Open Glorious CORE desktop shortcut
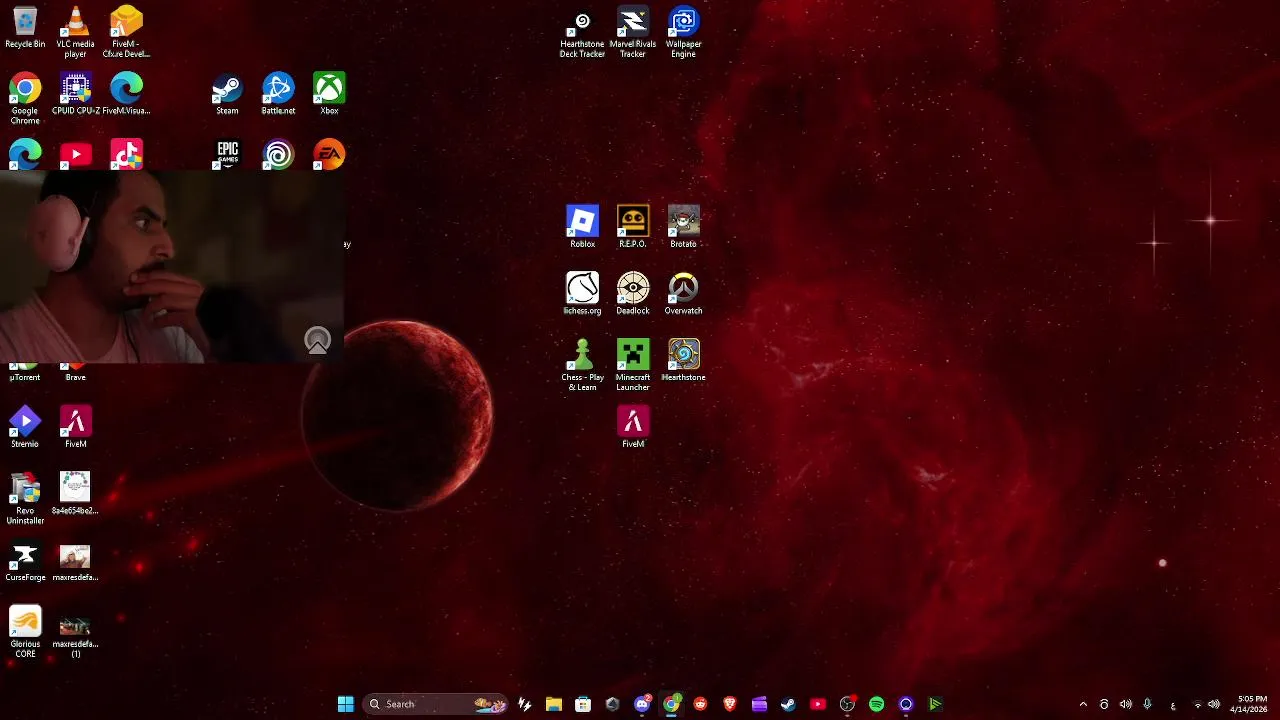1280x720 pixels. [x=25, y=632]
